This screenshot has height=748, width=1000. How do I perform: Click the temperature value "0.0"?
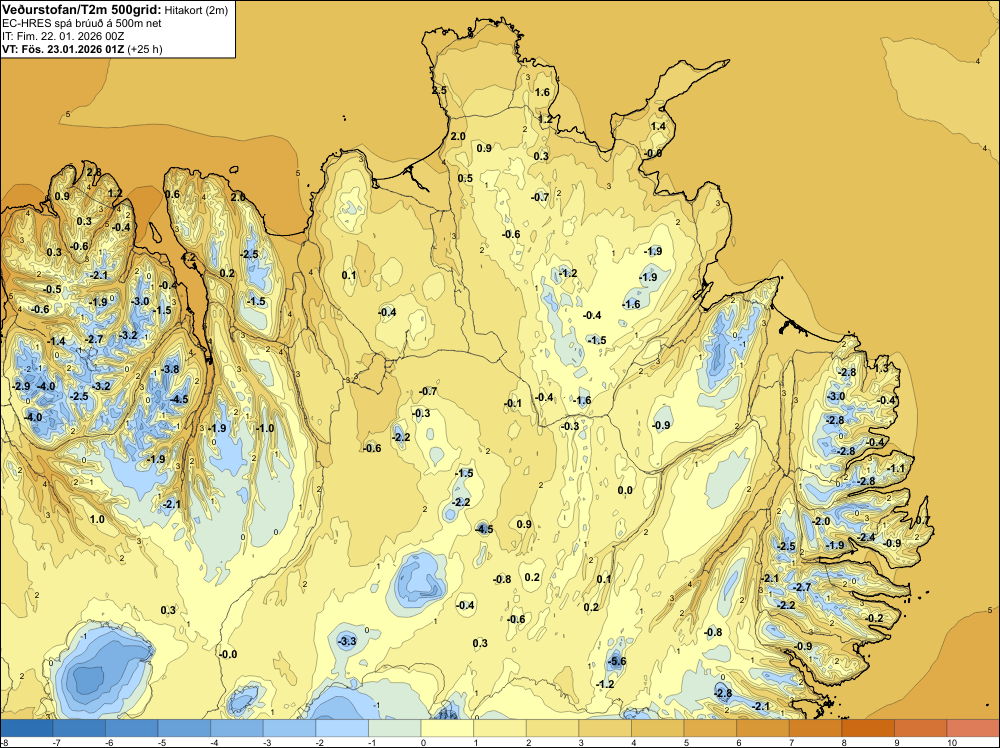(x=625, y=490)
